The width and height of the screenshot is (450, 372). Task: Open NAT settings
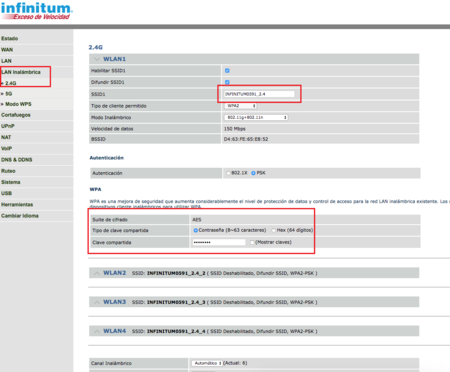(x=6, y=137)
